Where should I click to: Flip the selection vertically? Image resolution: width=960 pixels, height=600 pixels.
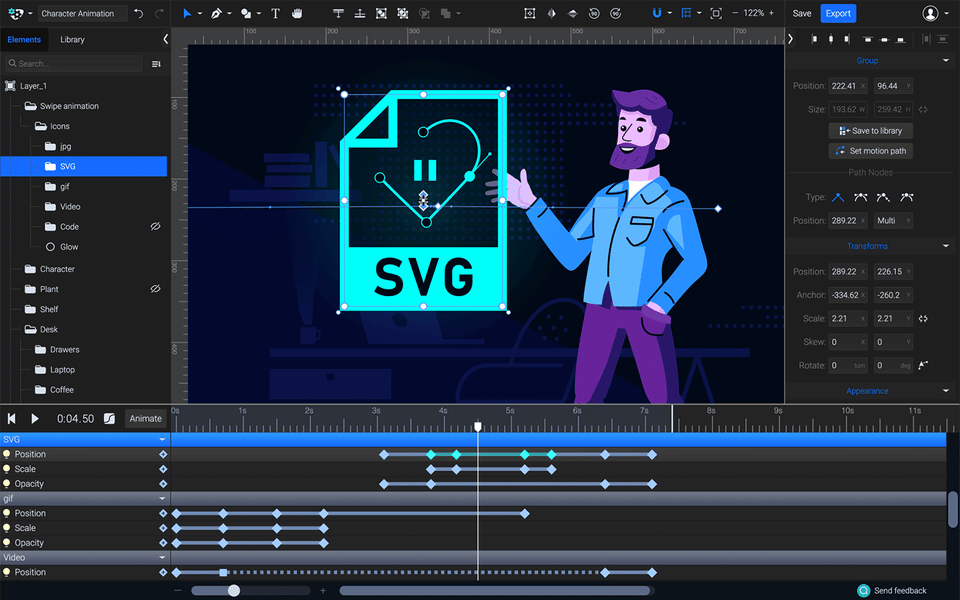coord(573,13)
